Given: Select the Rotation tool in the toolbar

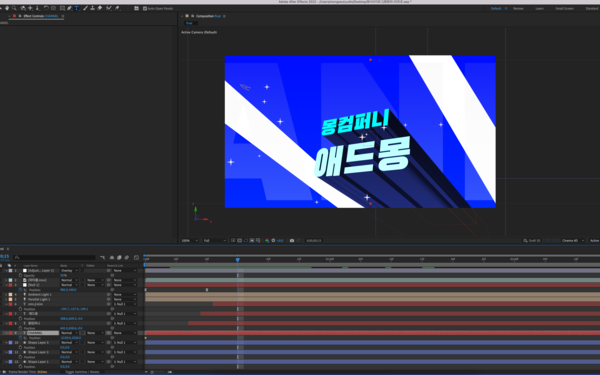Looking at the screenshot, I should [47, 8].
